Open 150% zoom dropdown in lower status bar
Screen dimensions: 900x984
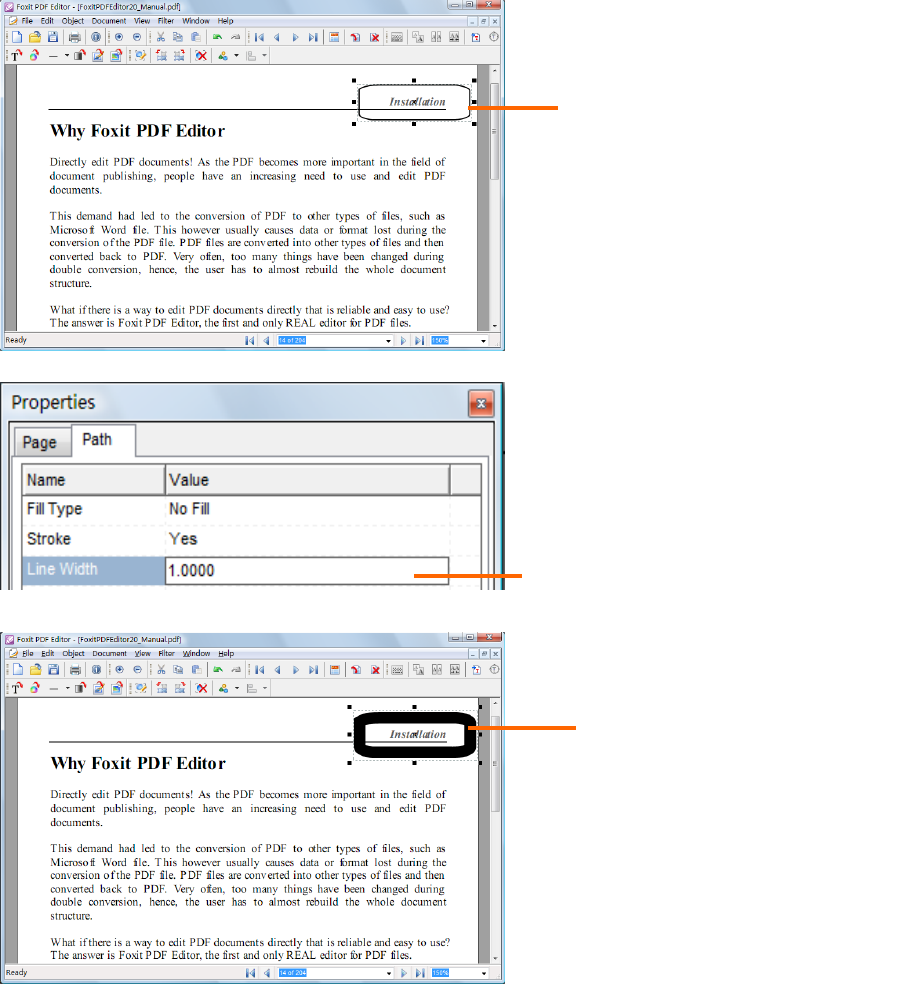pos(484,973)
